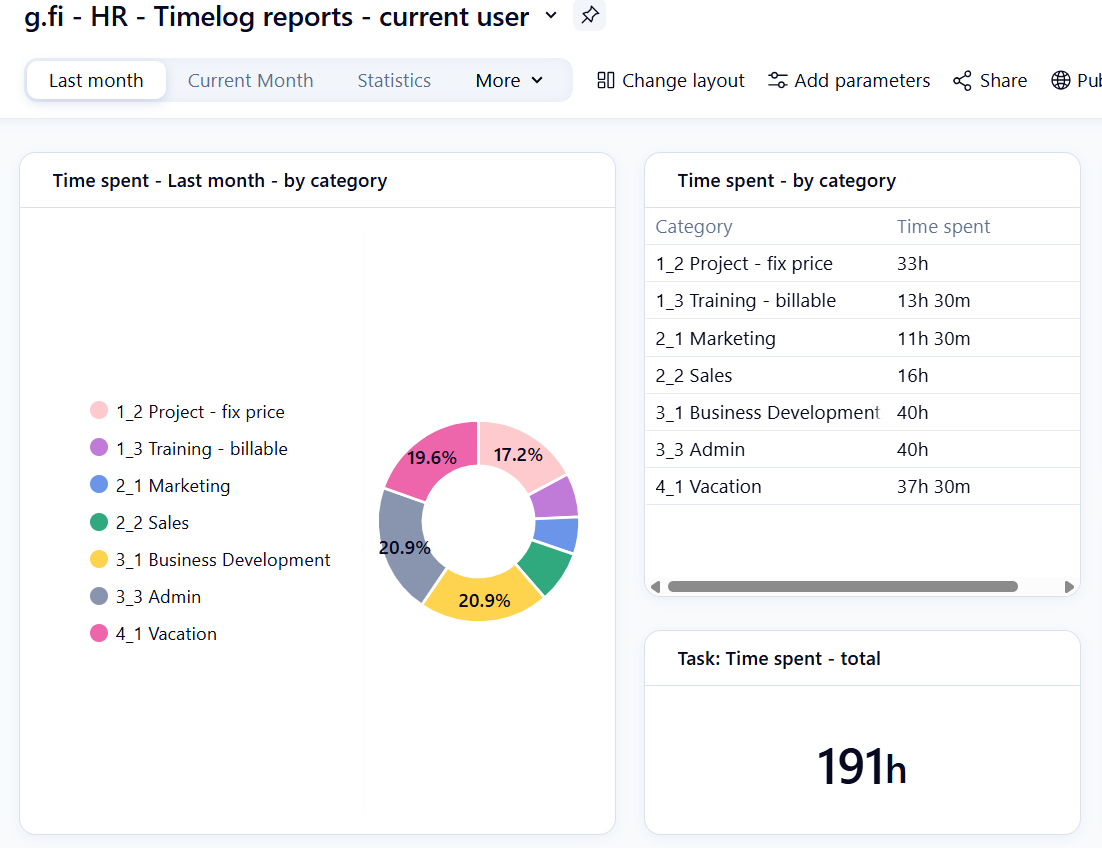The width and height of the screenshot is (1102, 848).
Task: Click the yellow Business Development donut segment
Action: click(x=480, y=596)
